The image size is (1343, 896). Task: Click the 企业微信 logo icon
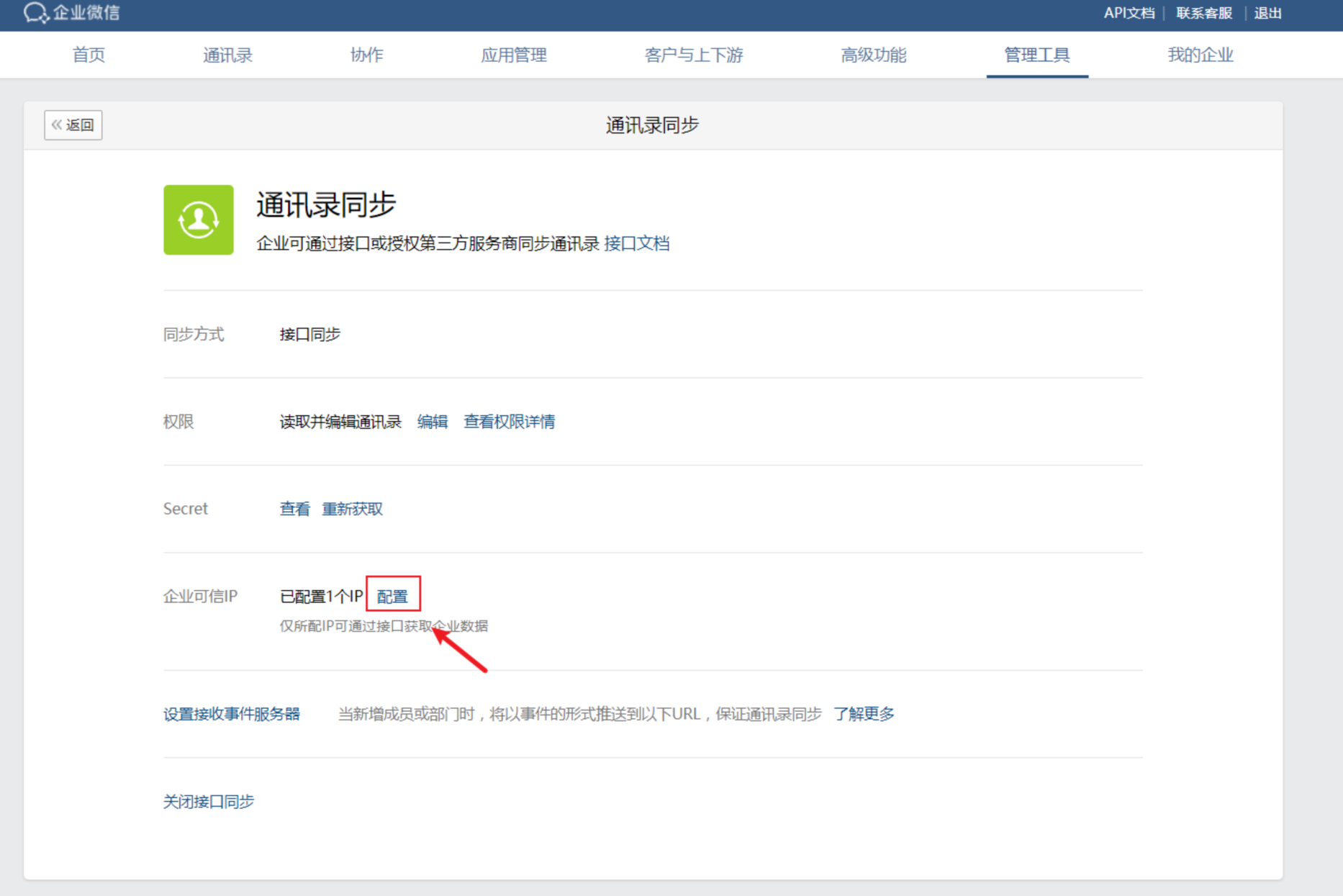(35, 12)
